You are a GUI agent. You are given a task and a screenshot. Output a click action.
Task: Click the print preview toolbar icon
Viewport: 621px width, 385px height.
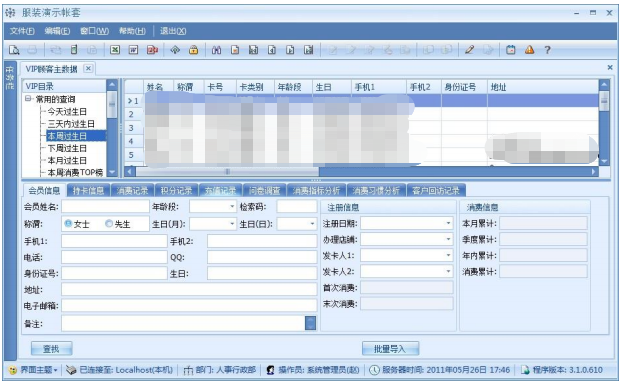click(x=14, y=50)
